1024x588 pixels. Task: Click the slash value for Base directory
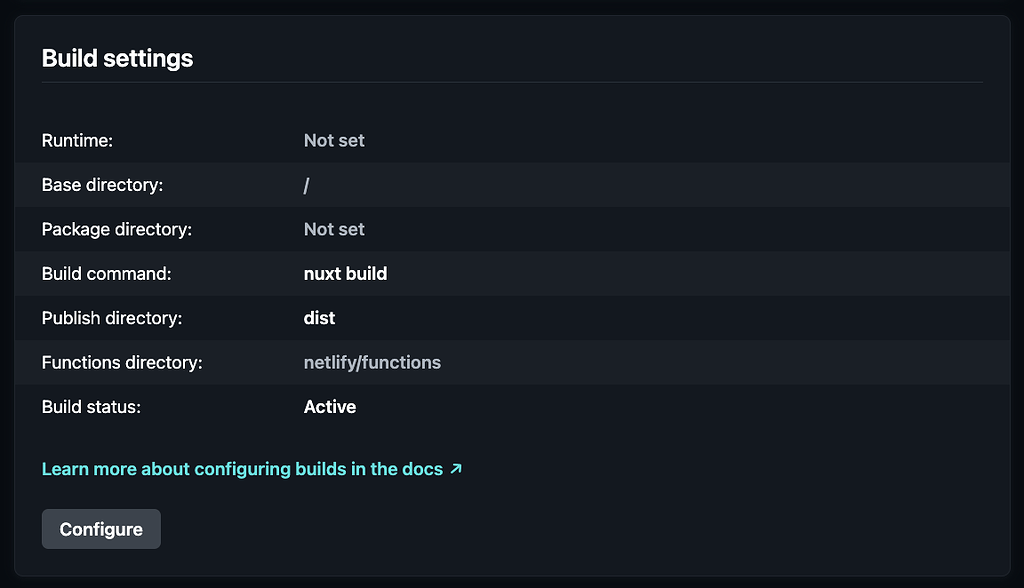point(306,185)
